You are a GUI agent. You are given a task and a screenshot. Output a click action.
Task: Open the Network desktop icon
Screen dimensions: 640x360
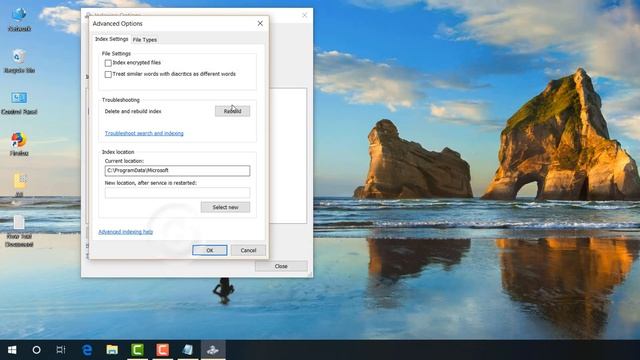(x=19, y=19)
